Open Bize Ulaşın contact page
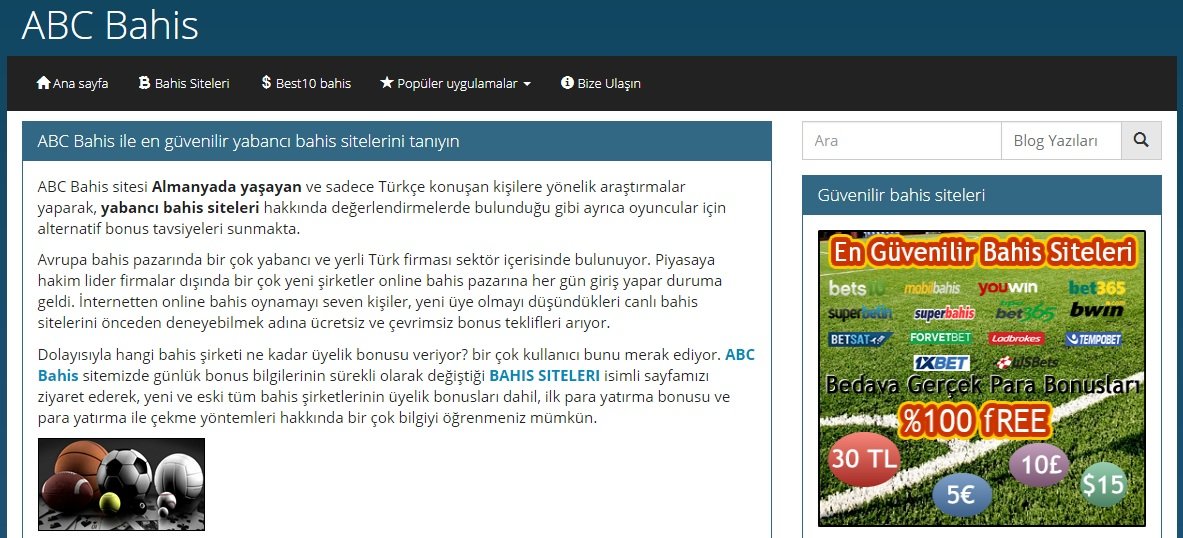The image size is (1183, 538). [601, 83]
